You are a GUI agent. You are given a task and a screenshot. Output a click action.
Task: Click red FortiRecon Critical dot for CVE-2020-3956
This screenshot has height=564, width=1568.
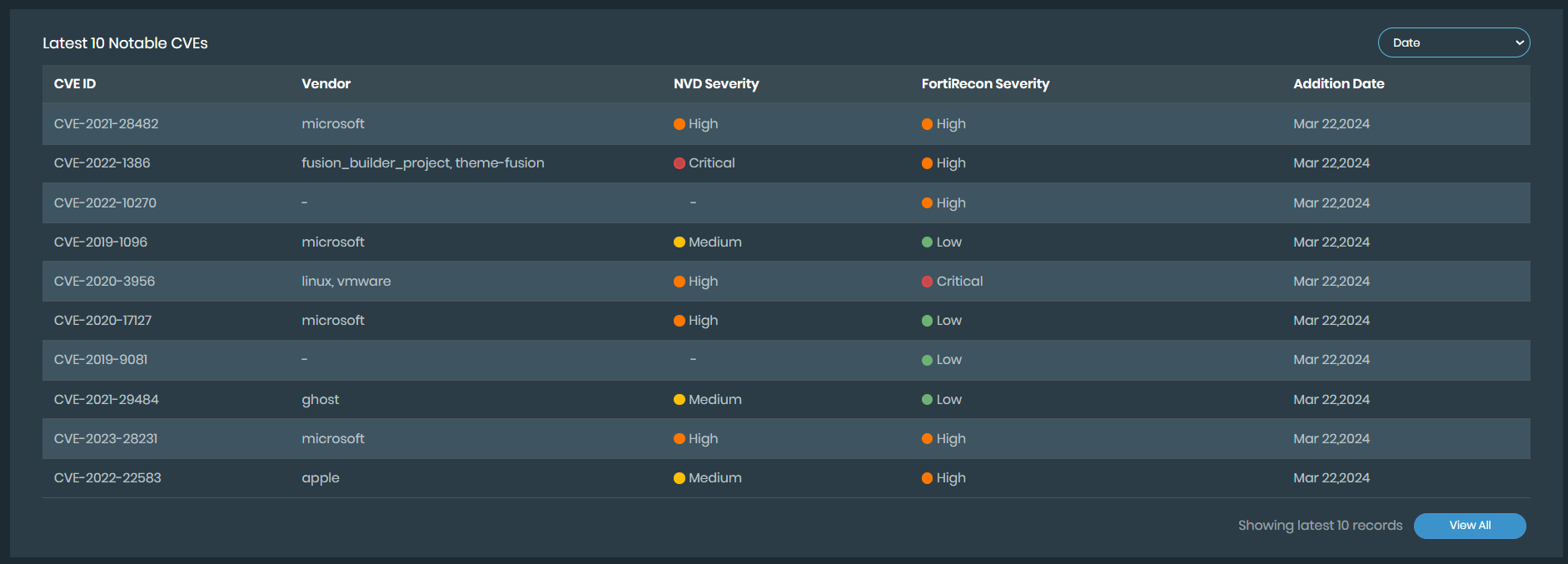pos(927,282)
